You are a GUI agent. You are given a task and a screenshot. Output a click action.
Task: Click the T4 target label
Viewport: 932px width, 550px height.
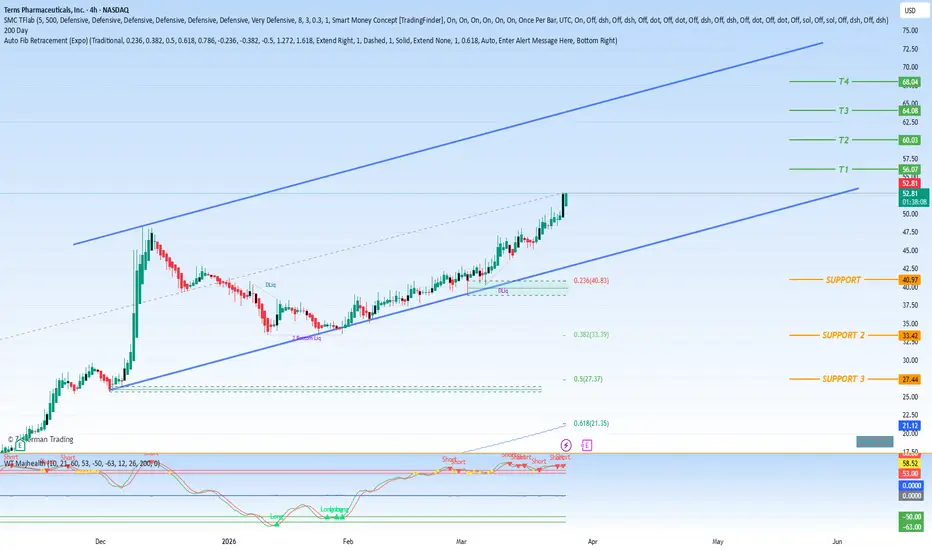click(843, 81)
